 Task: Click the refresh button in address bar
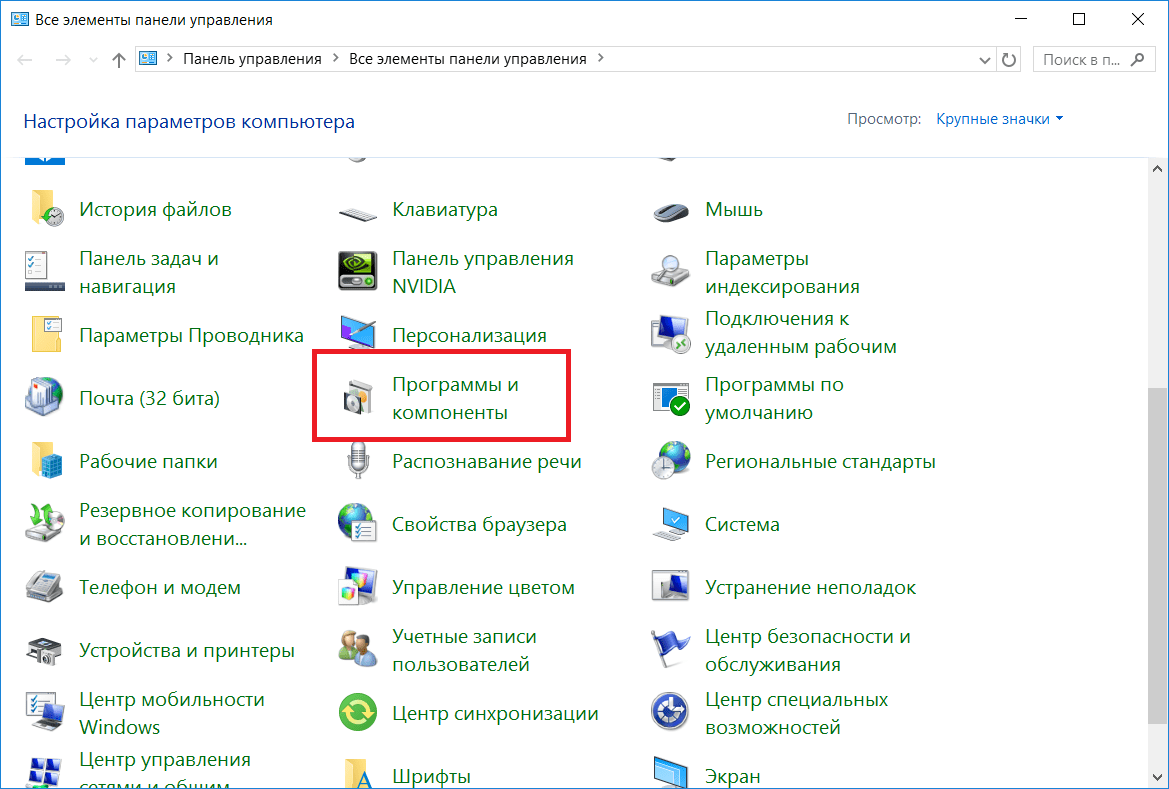click(x=1009, y=60)
